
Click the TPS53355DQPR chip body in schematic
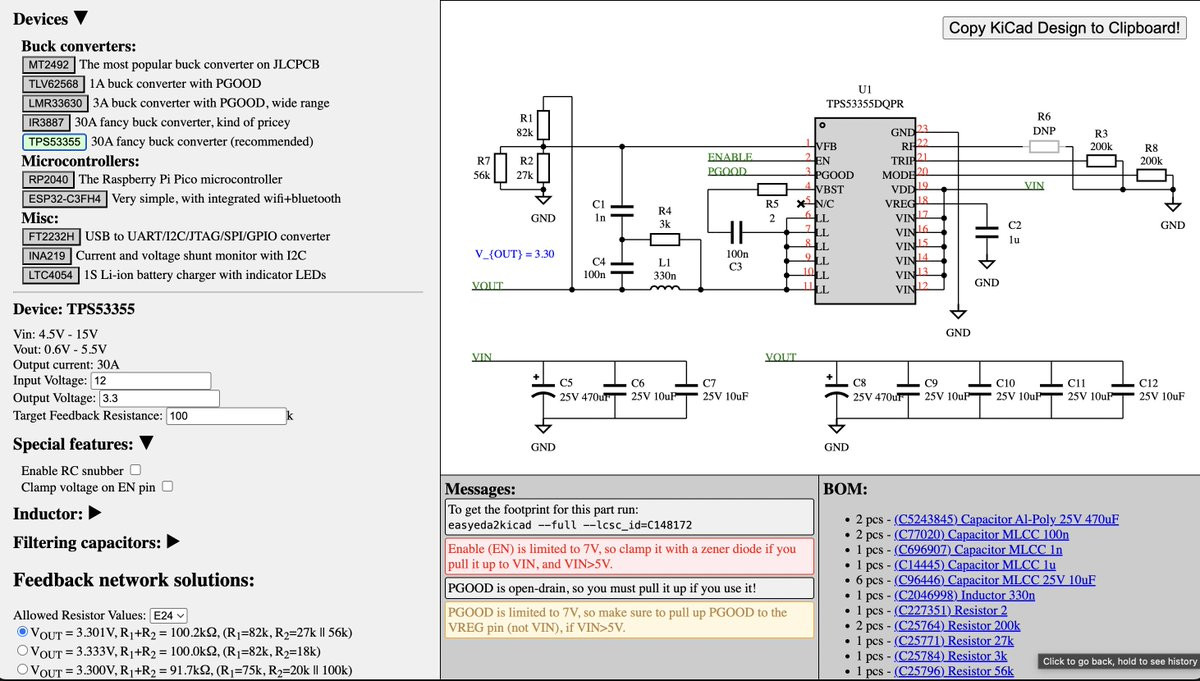tap(864, 211)
